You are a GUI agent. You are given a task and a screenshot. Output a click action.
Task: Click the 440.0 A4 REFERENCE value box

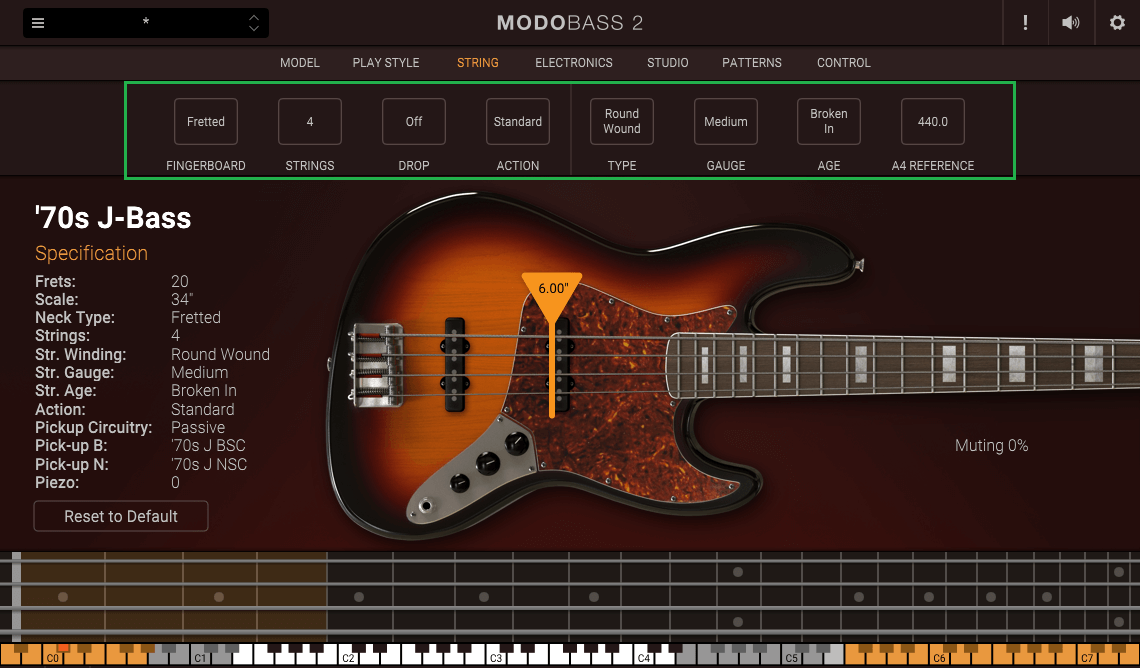pyautogui.click(x=933, y=121)
